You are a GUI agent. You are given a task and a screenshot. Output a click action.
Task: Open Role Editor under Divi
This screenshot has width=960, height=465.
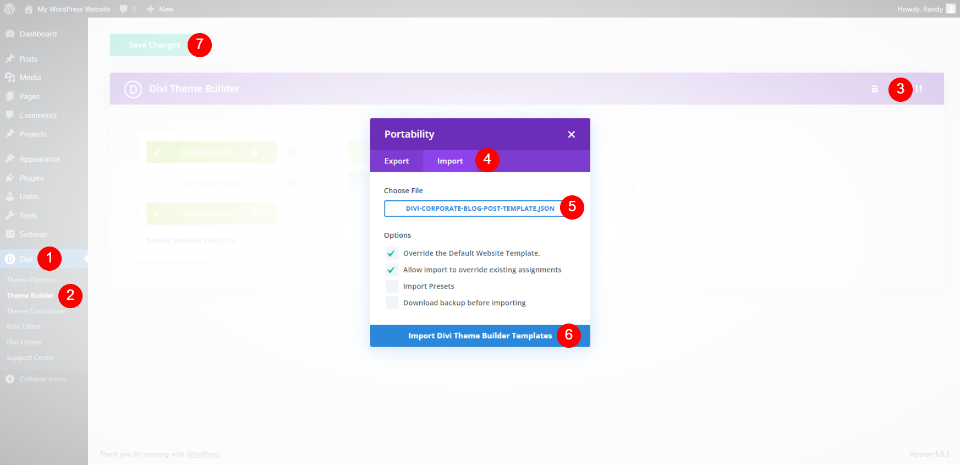point(24,326)
